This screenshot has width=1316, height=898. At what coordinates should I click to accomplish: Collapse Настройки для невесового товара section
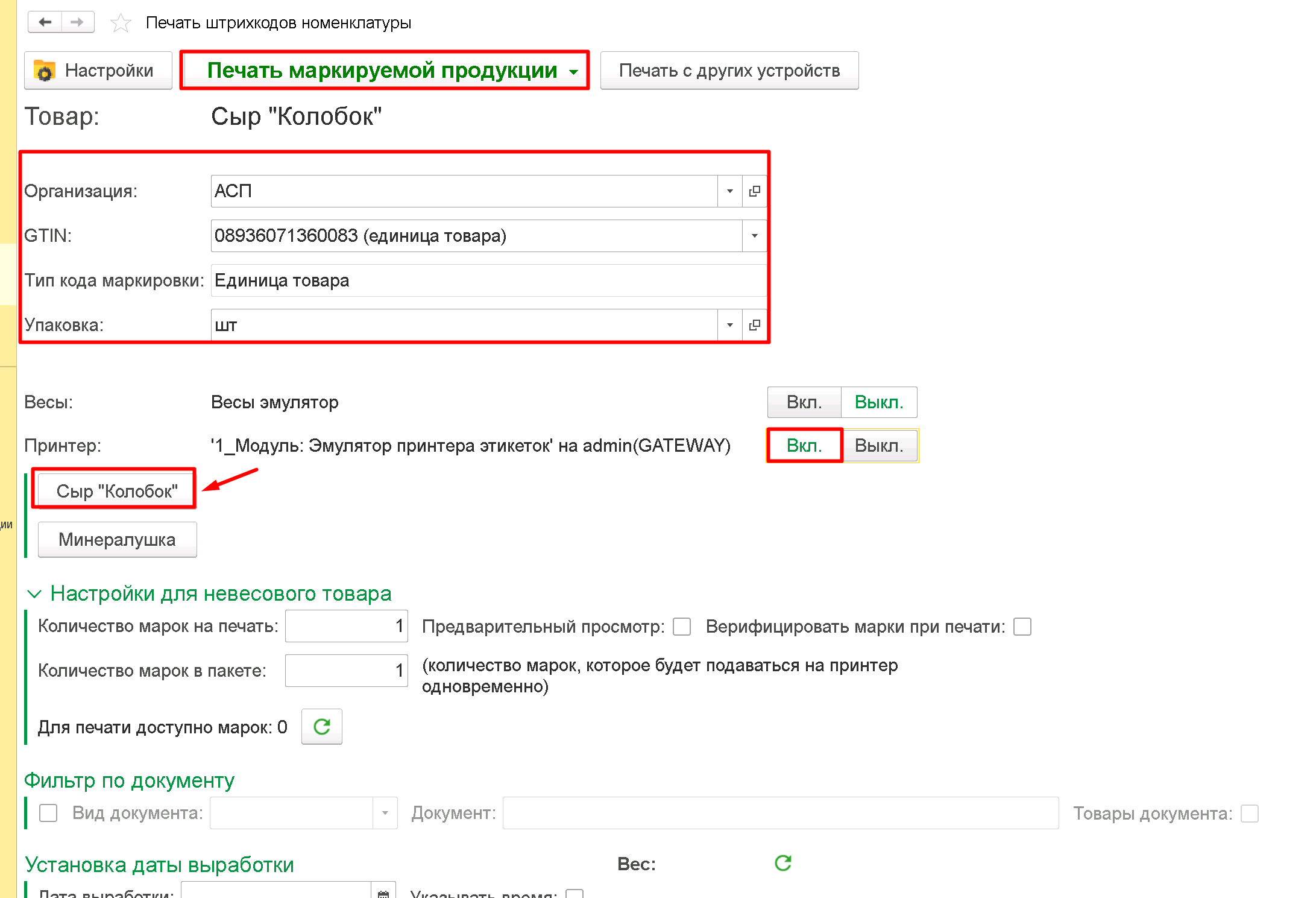pos(34,594)
